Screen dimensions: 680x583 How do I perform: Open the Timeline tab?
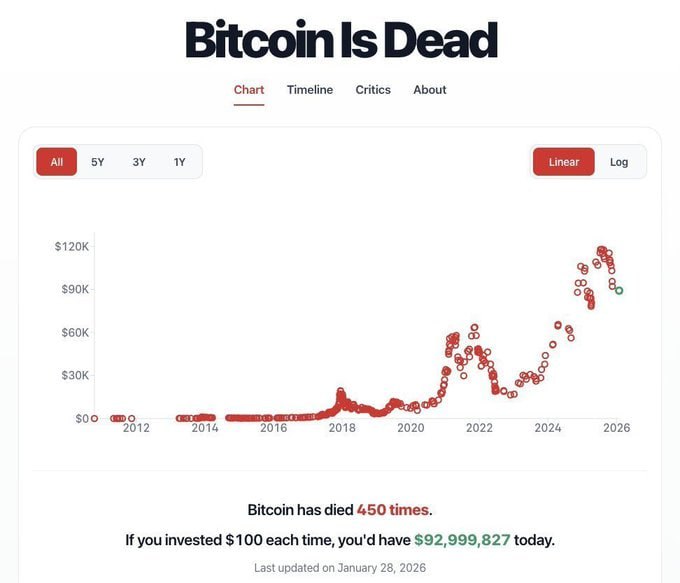click(x=310, y=90)
